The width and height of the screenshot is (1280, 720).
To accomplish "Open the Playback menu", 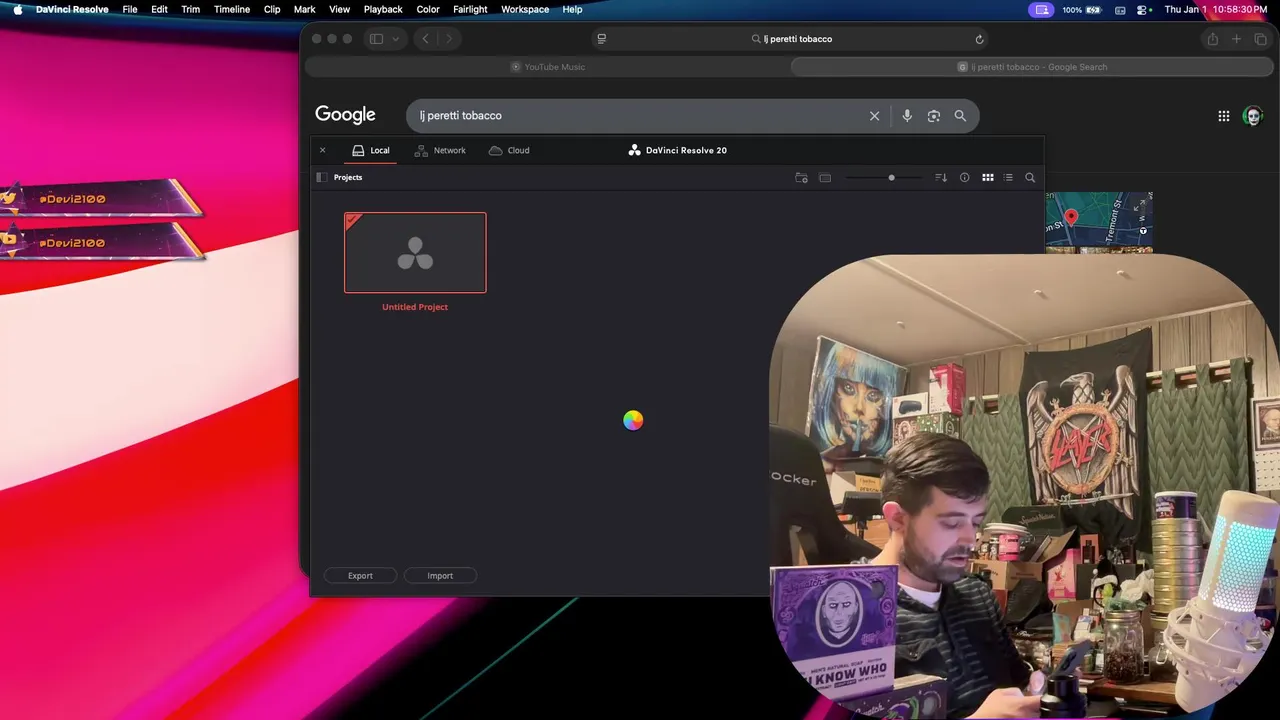I will 383,9.
